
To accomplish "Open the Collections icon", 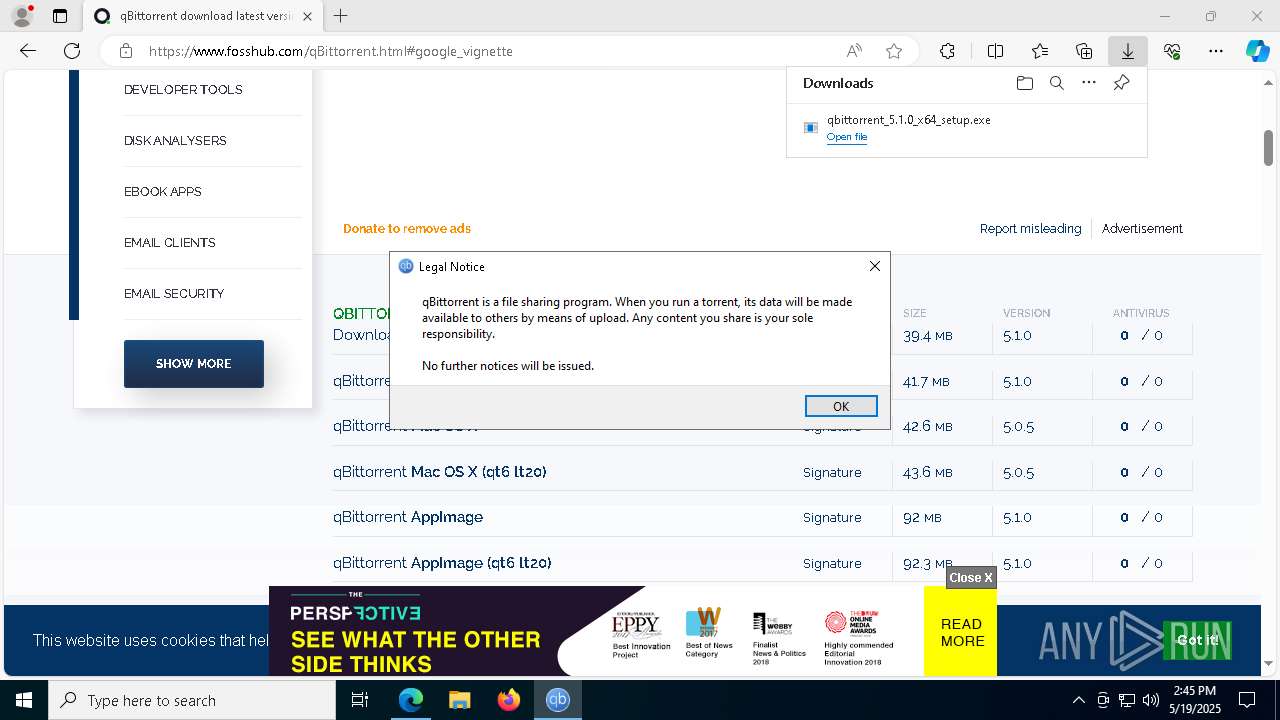I will pyautogui.click(x=1084, y=51).
